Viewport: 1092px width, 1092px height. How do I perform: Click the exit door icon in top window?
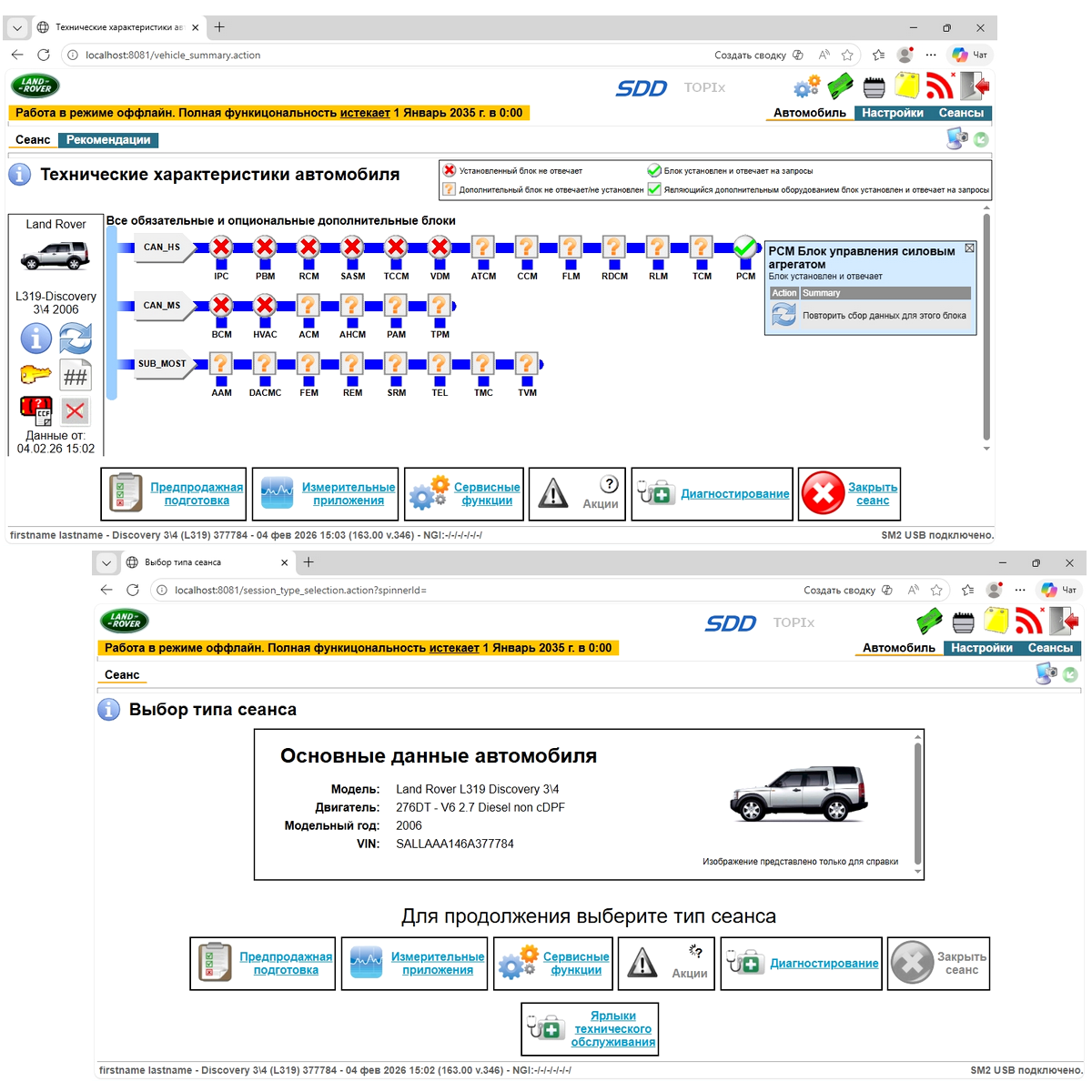pos(974,86)
